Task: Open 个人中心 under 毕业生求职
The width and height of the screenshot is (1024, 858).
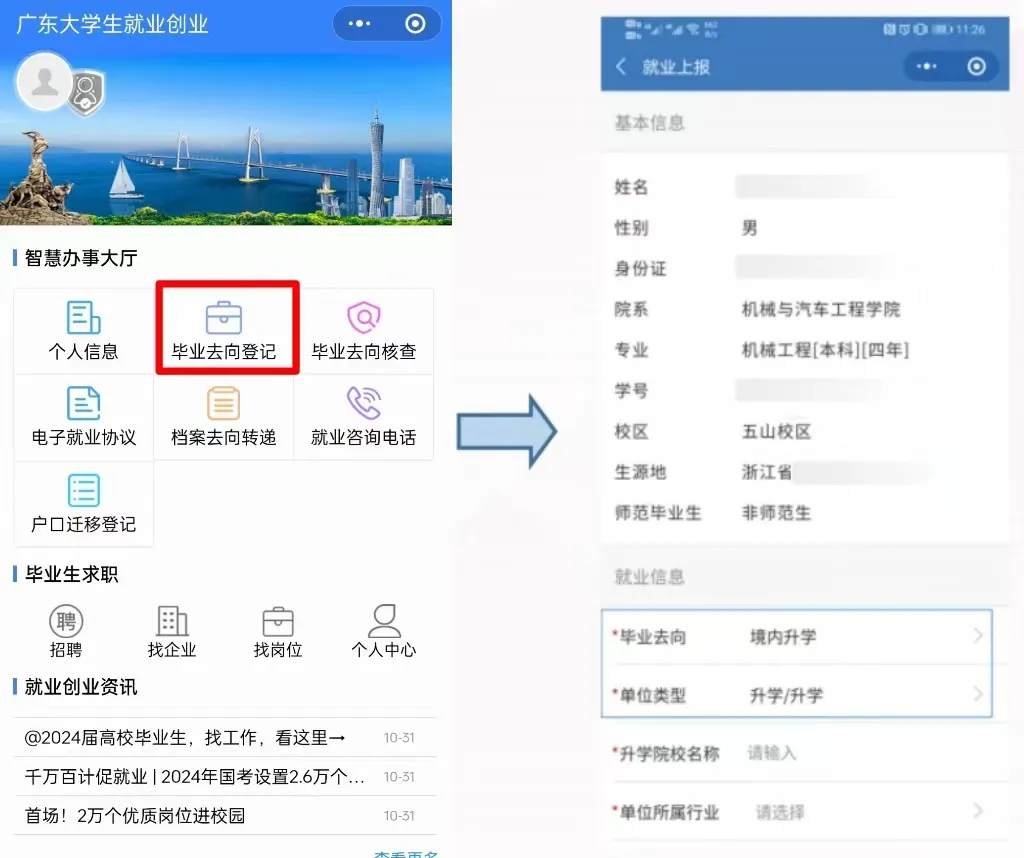Action: tap(383, 622)
